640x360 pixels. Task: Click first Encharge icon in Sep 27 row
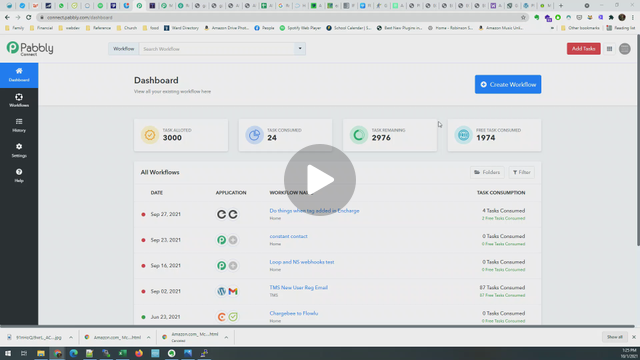(221, 214)
